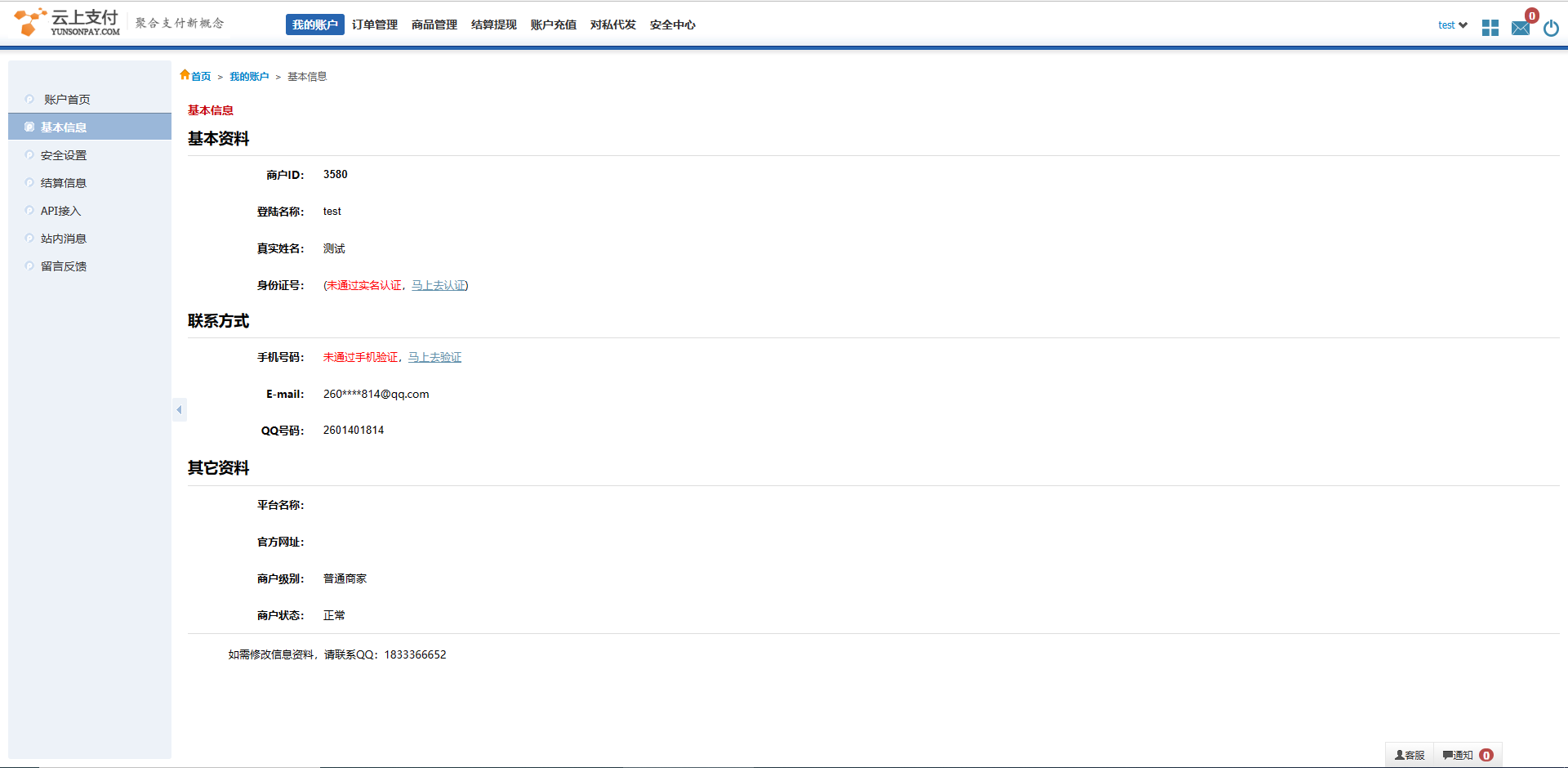Open 站内消息 in sidebar

coord(90,238)
